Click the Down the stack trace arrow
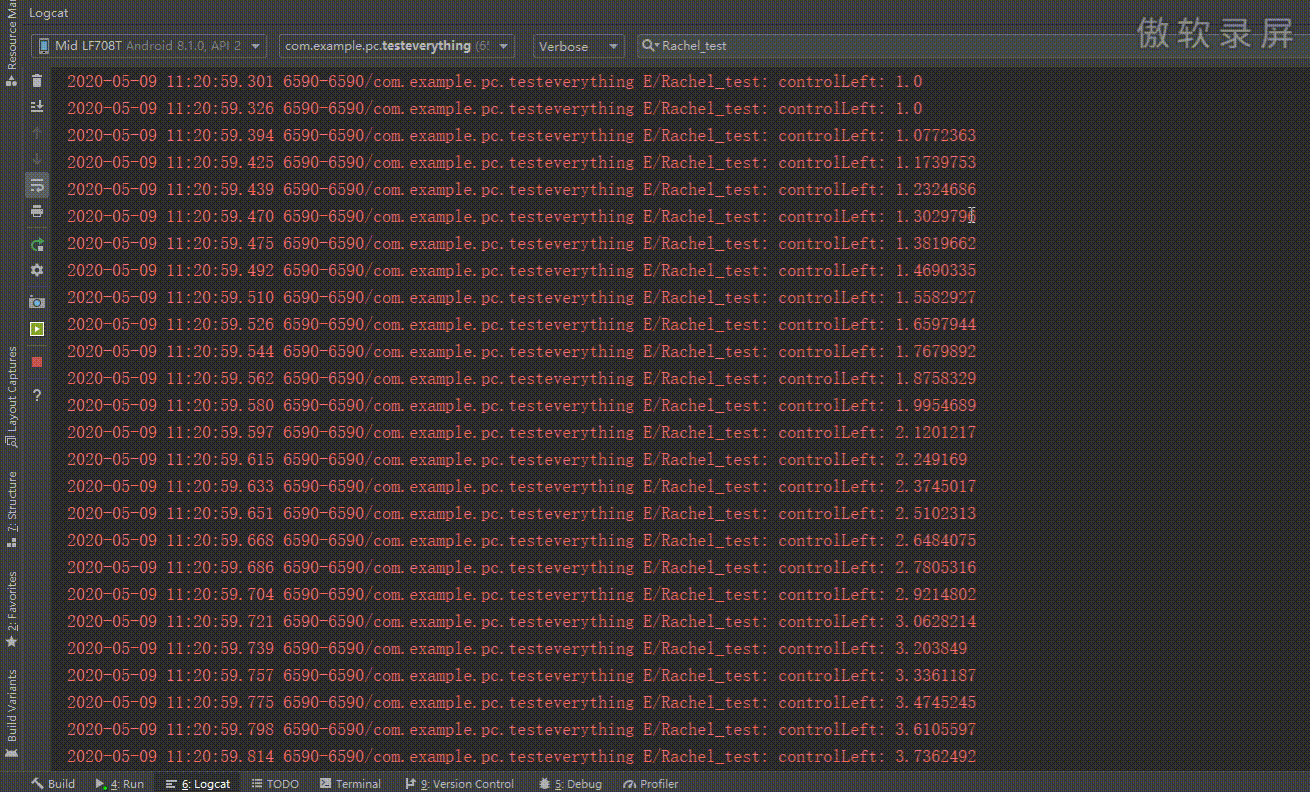1310x792 pixels. [x=37, y=159]
